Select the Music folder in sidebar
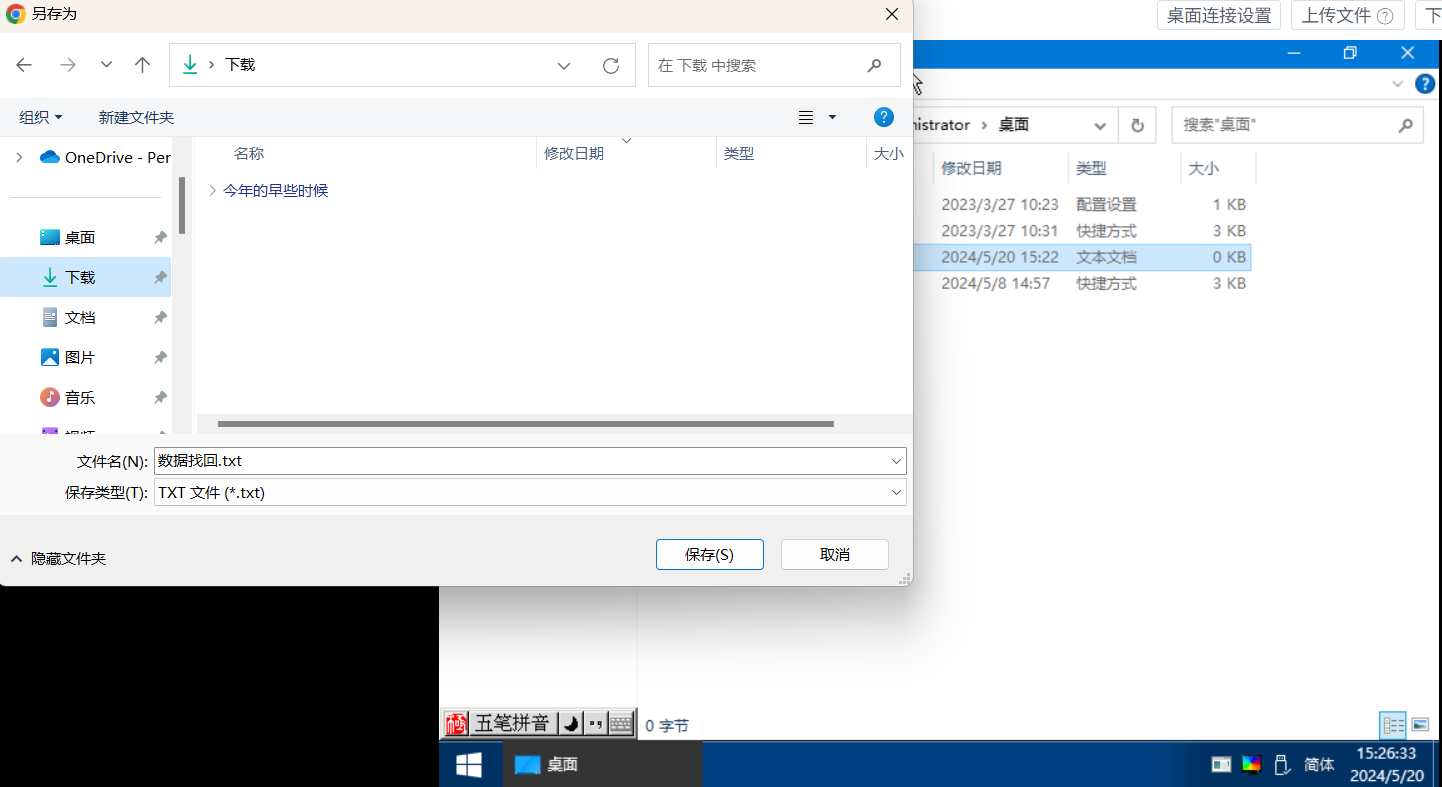The image size is (1442, 787). (80, 397)
